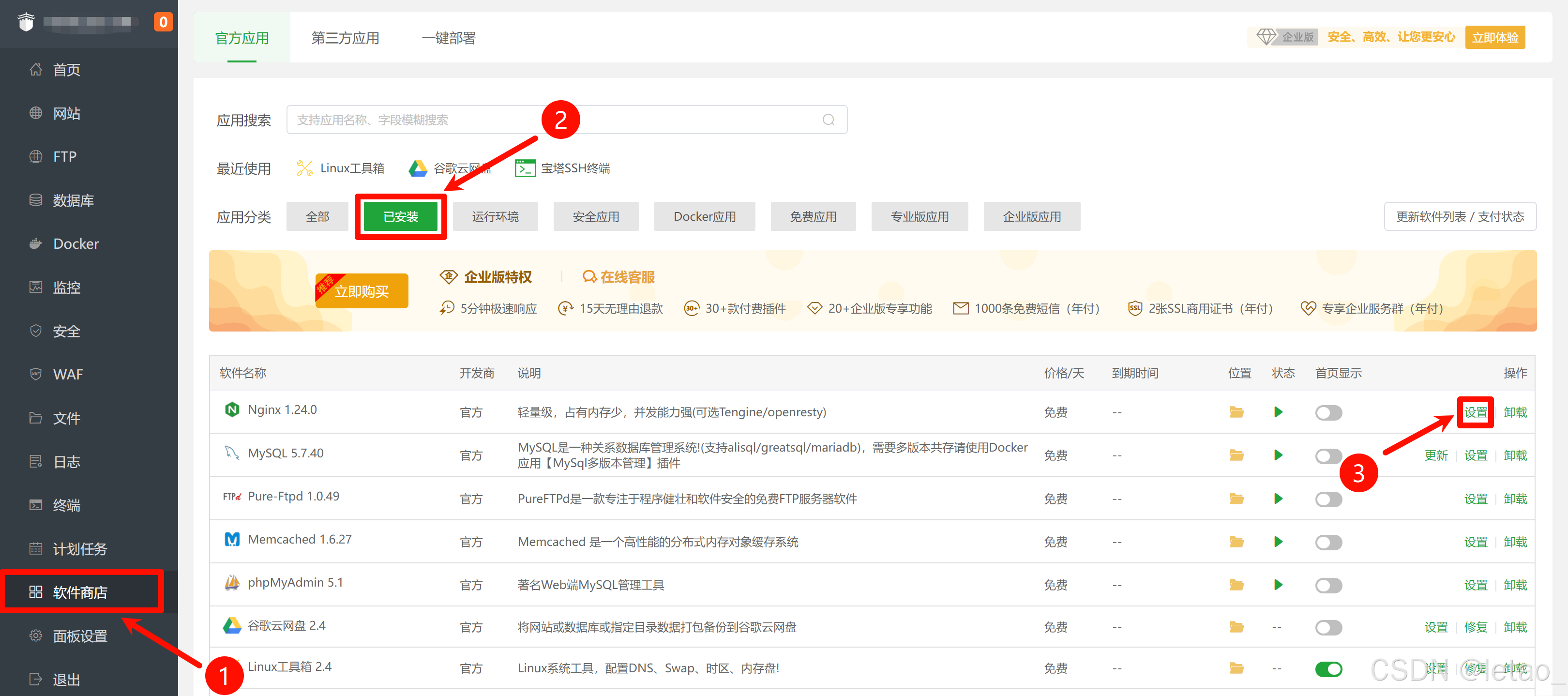1568x696 pixels.
Task: Click MySQL running status play icon
Action: pyautogui.click(x=1278, y=455)
